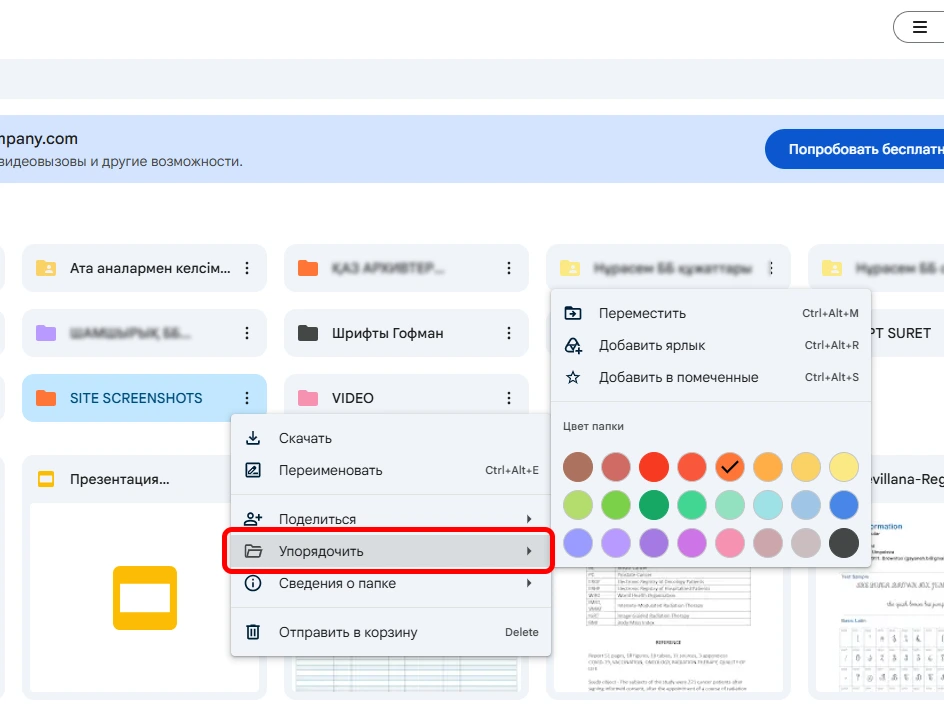
Task: Pick the light lime green color swatch
Action: [x=578, y=505]
